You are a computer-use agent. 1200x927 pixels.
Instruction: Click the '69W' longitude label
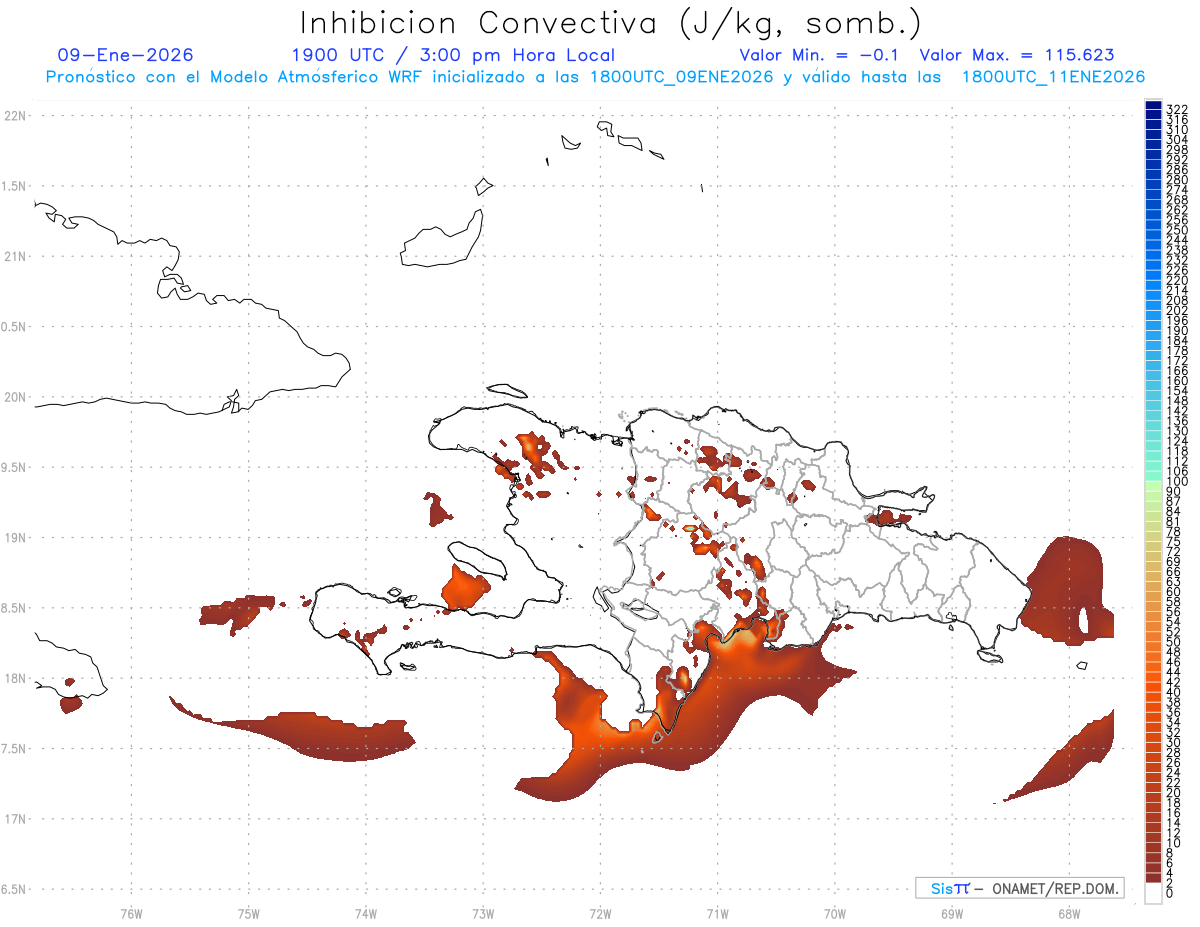click(952, 913)
